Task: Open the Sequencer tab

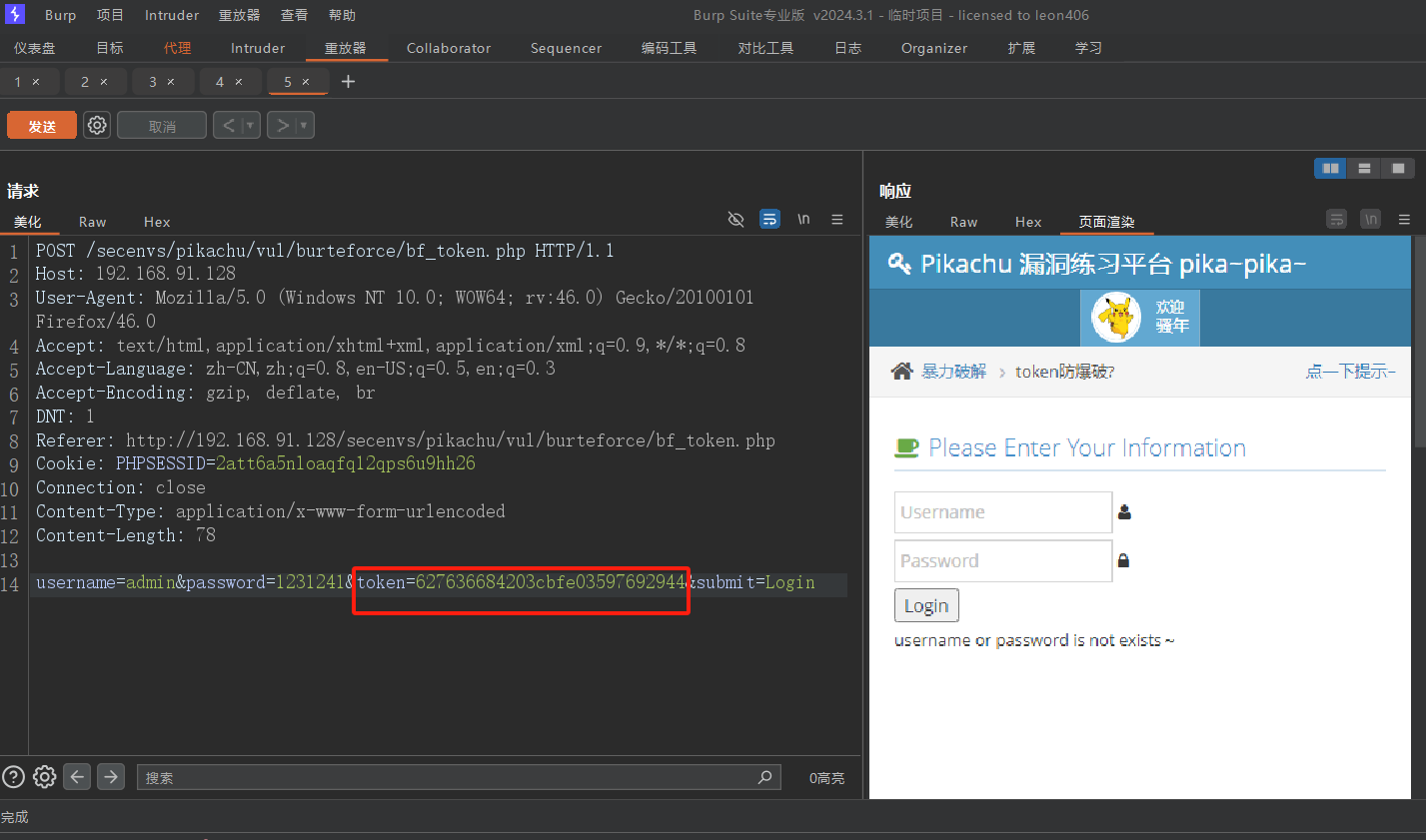Action: click(567, 48)
